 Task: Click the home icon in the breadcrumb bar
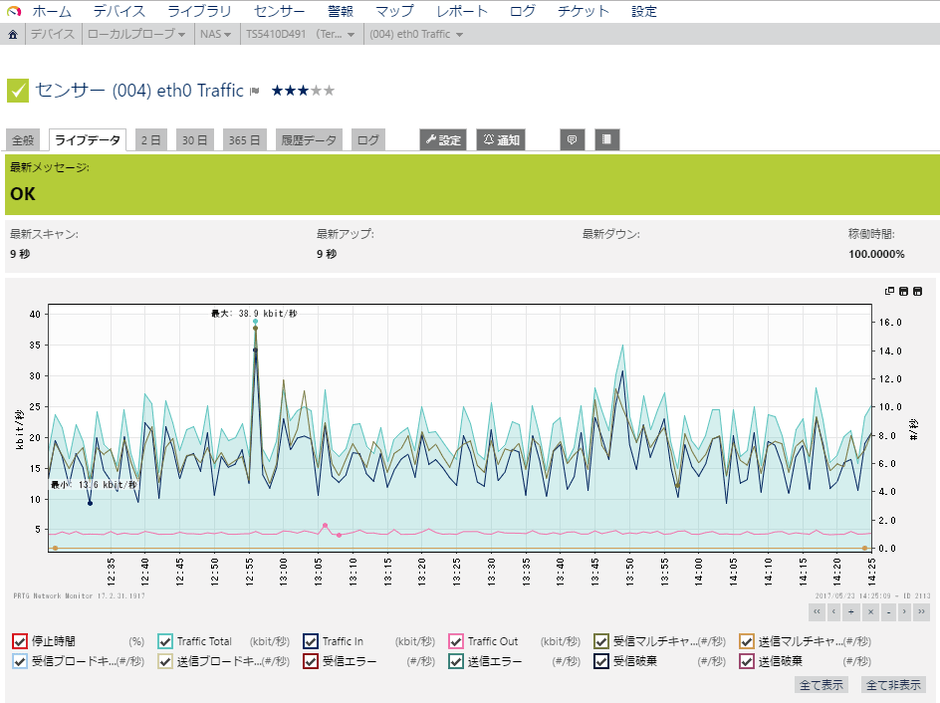13,34
